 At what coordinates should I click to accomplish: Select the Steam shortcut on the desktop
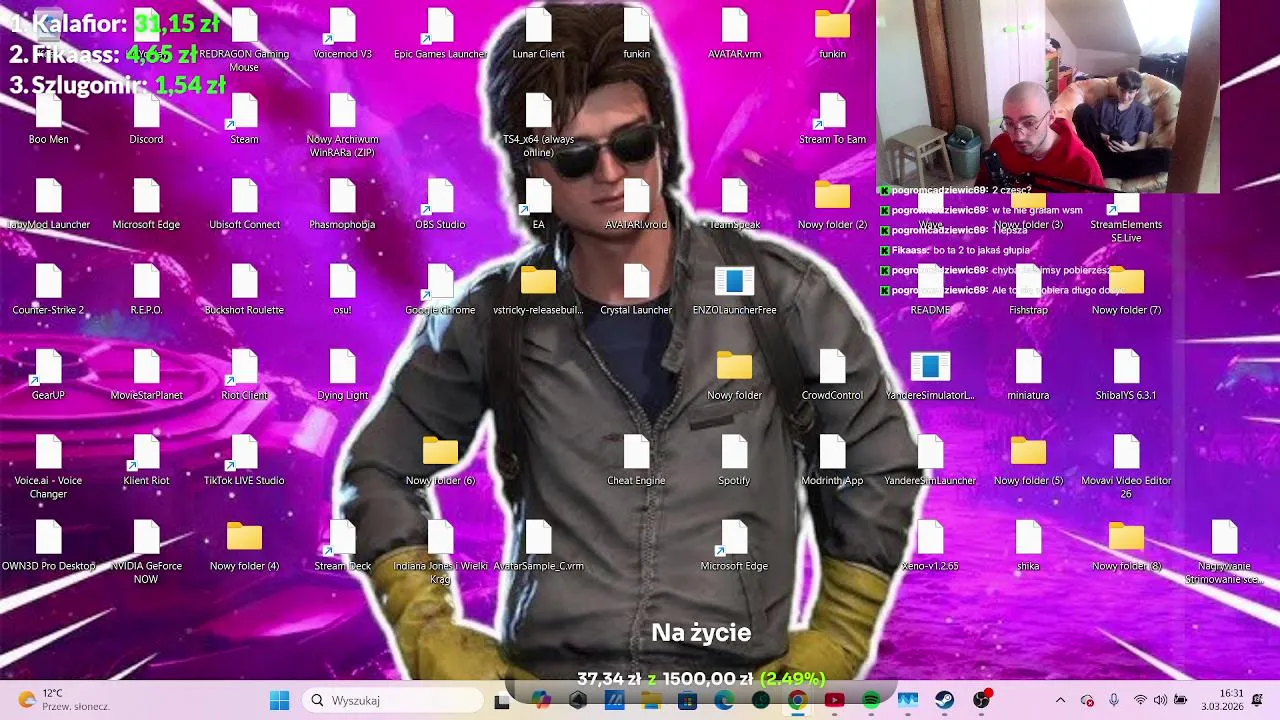tap(244, 119)
